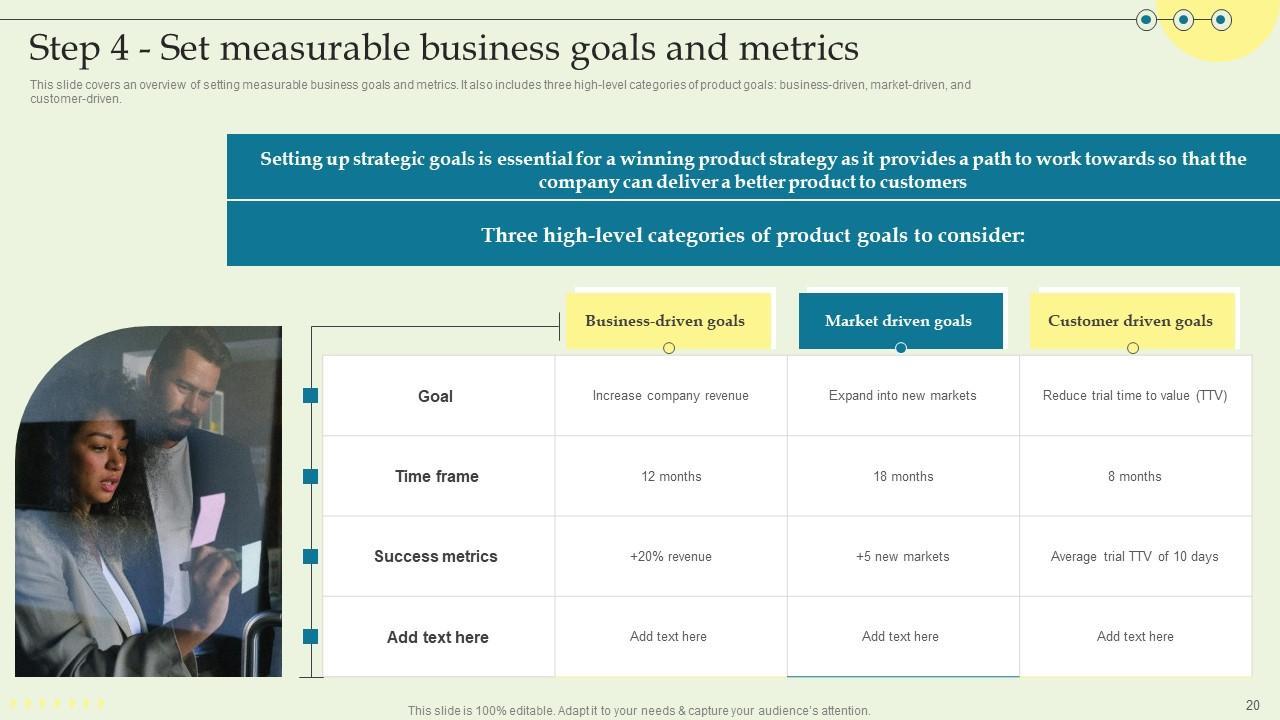Viewport: 1280px width, 720px height.
Task: Click the square bullet beside Add text here
Action: point(310,636)
